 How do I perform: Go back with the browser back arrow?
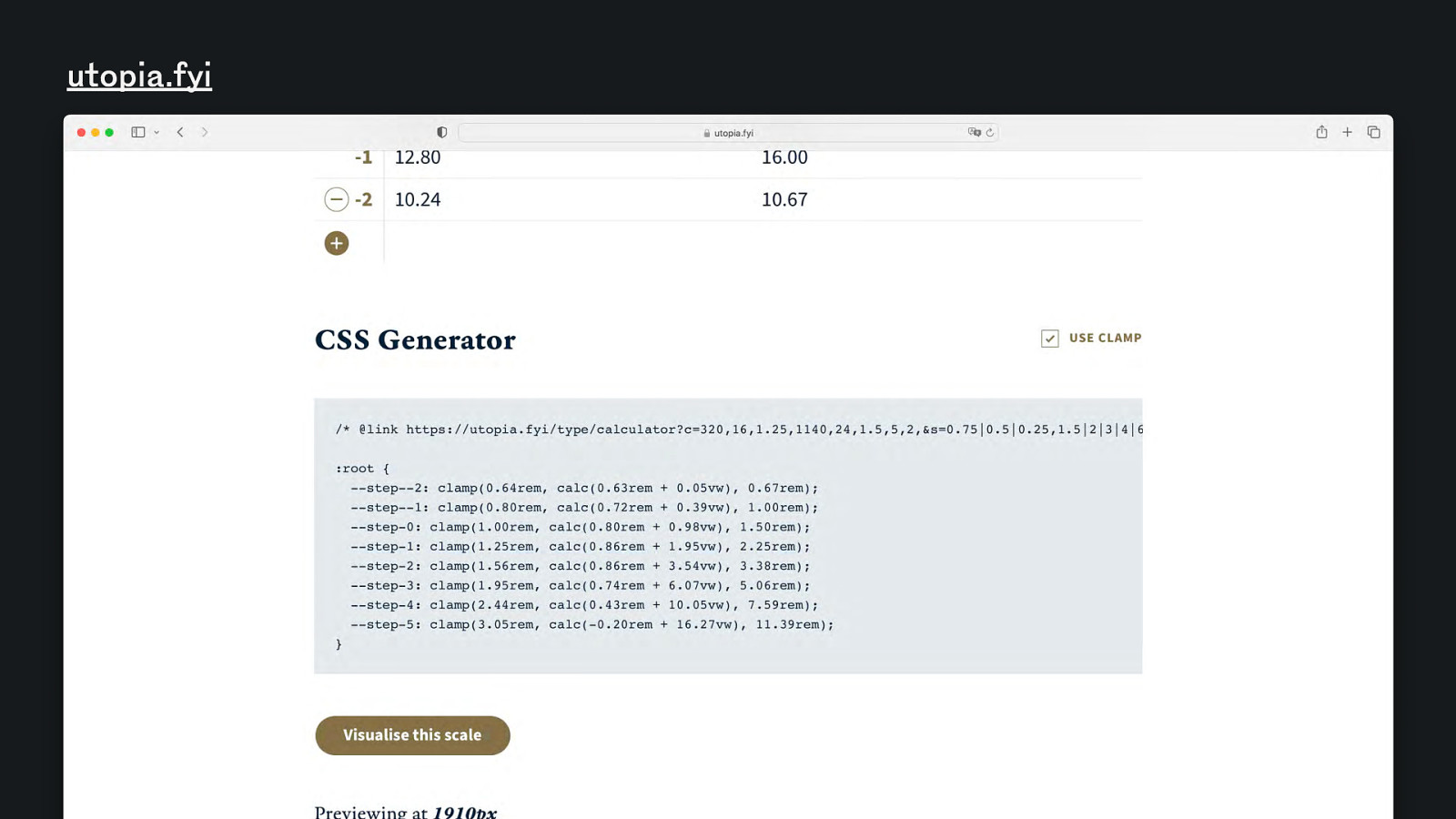click(180, 132)
